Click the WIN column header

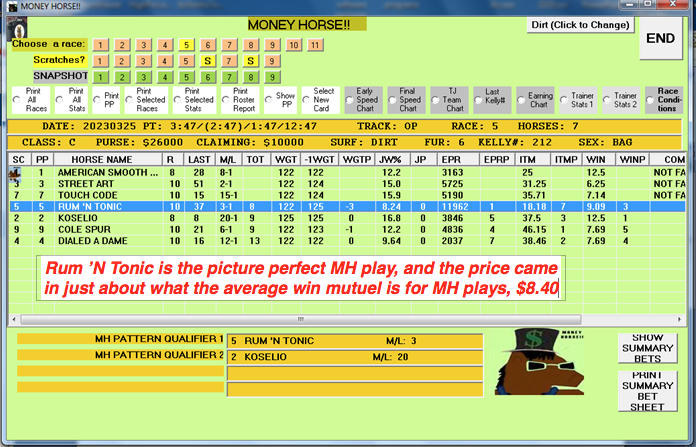599,160
